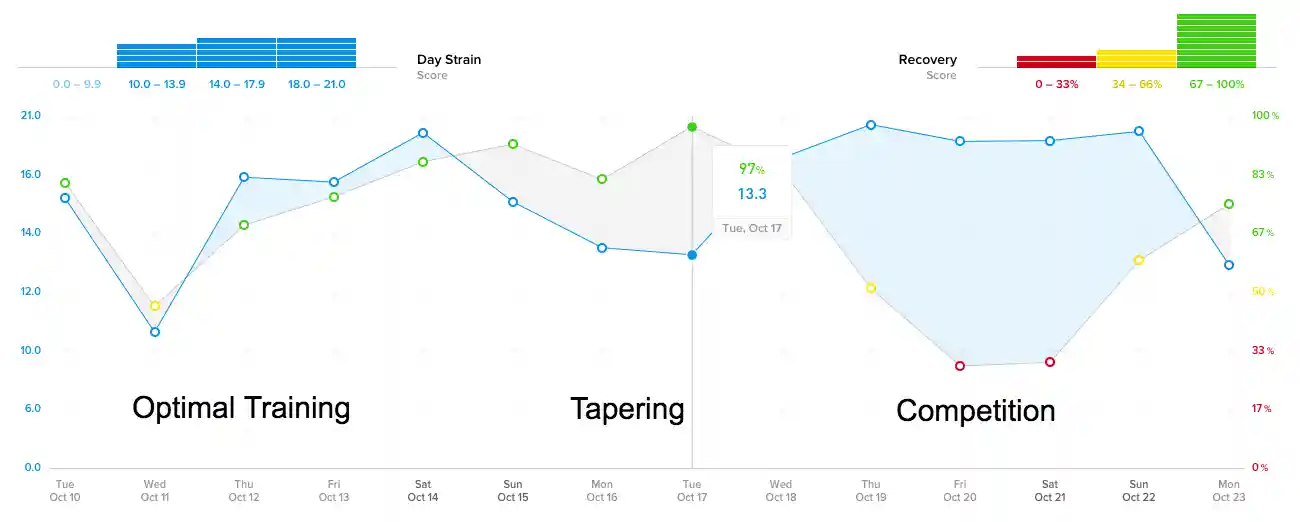This screenshot has height=522, width=1300.
Task: Select the yellow recovery point on Wed Oct 11
Action: tap(155, 306)
